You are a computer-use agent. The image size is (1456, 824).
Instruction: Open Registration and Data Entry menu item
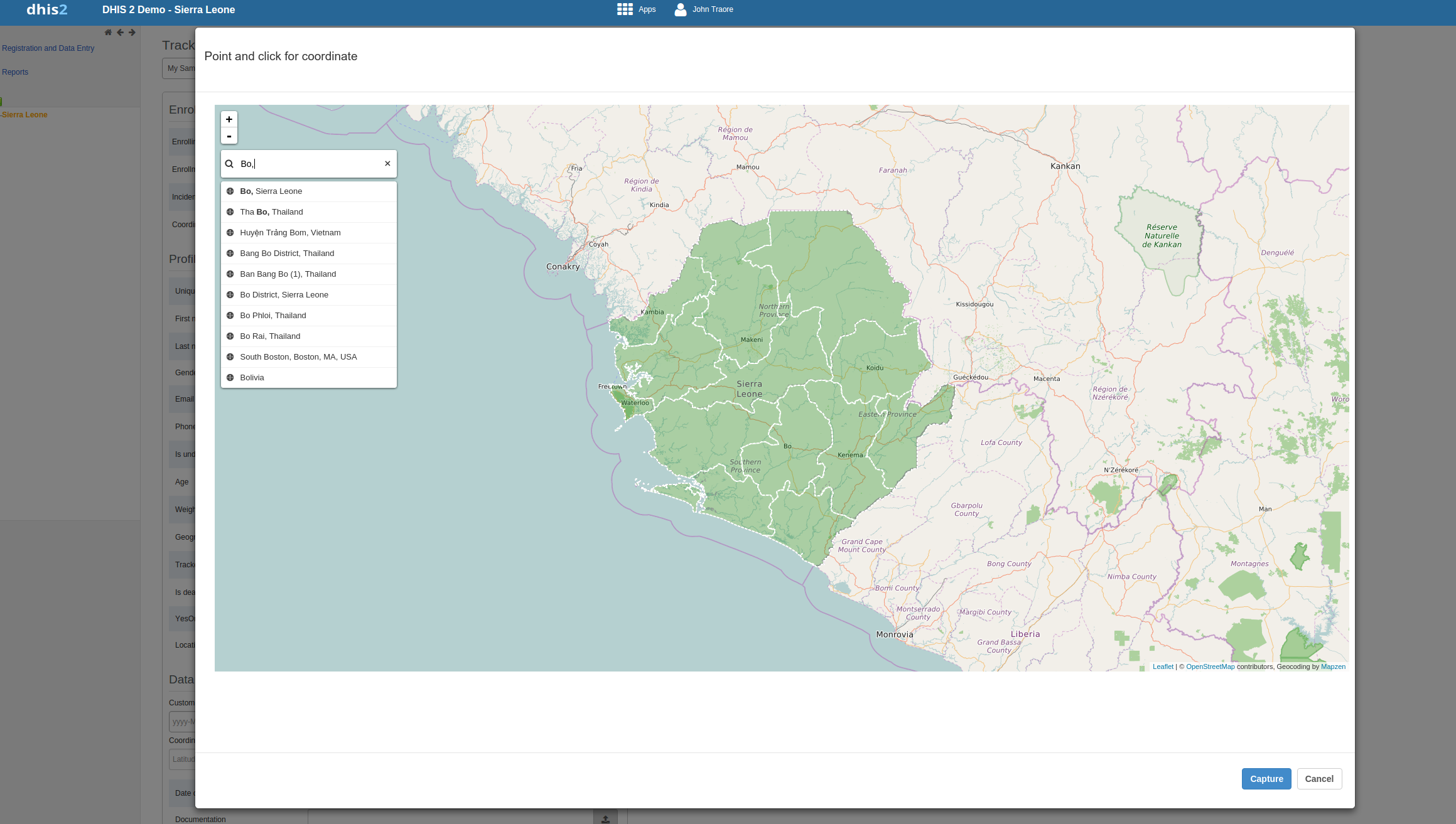[48, 48]
